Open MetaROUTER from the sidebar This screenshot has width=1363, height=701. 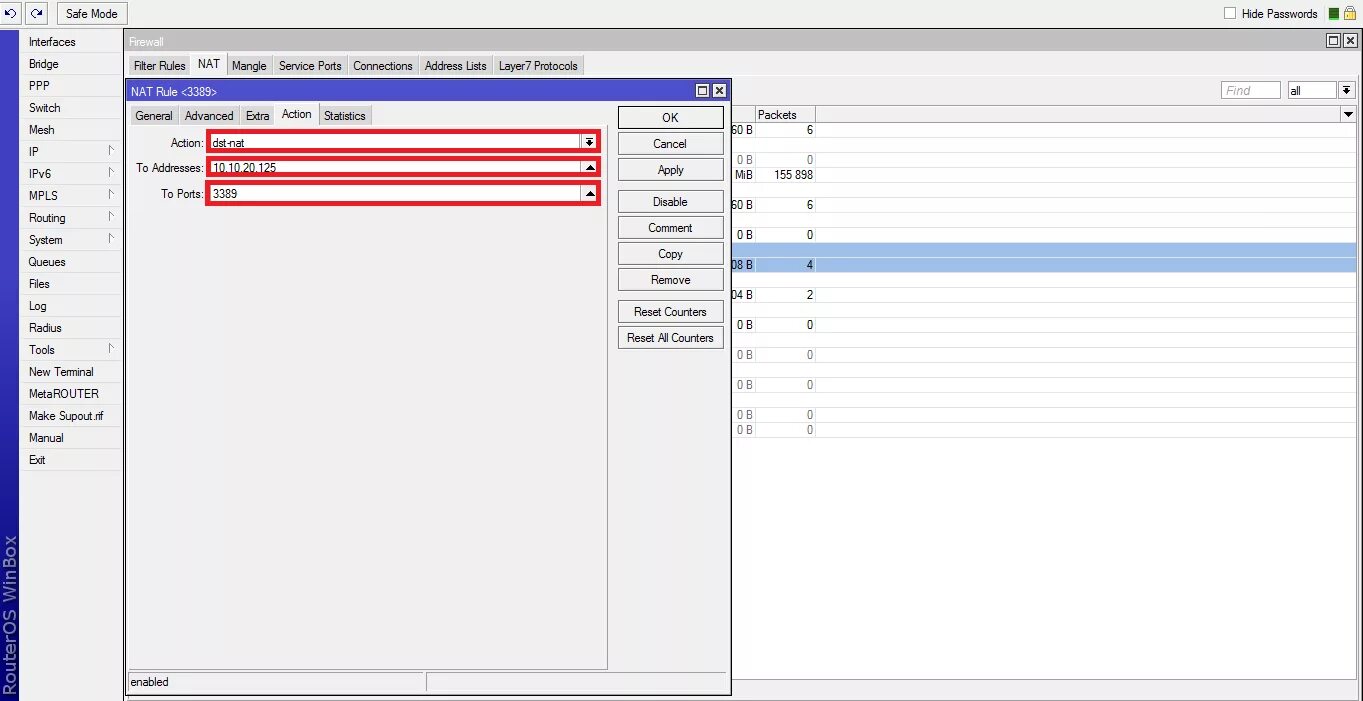(x=70, y=394)
